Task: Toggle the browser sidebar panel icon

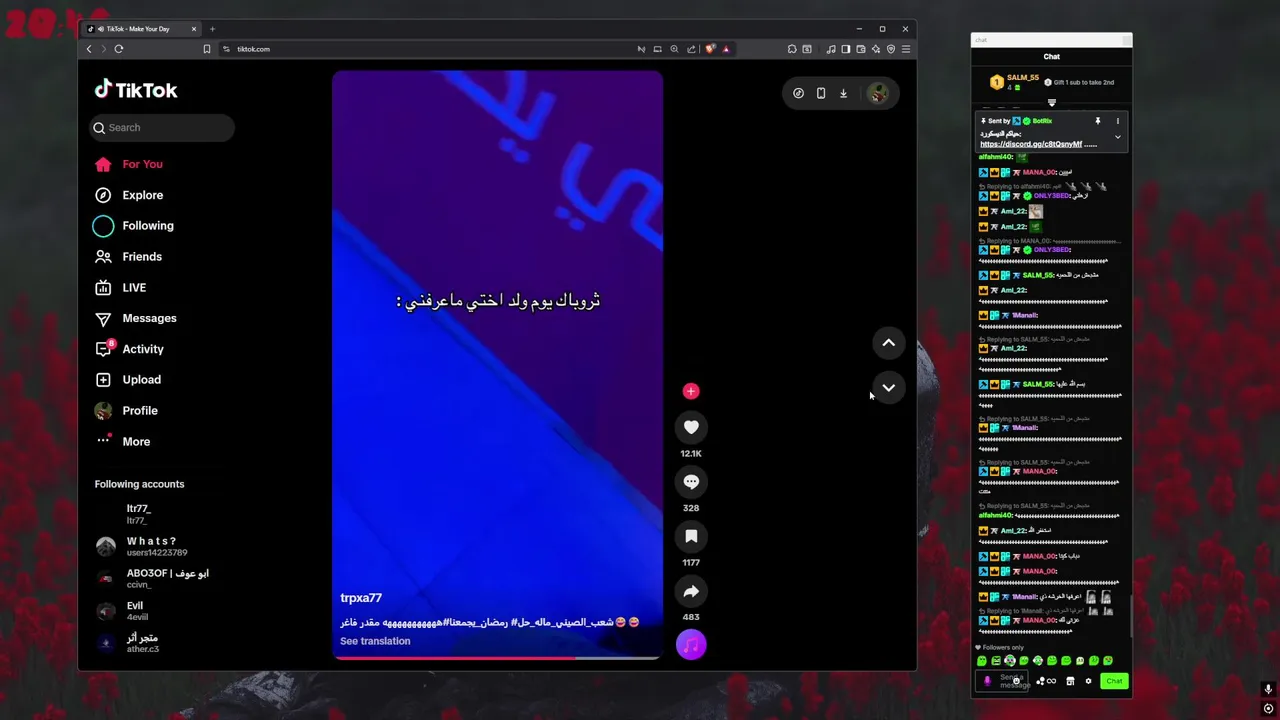Action: (845, 49)
